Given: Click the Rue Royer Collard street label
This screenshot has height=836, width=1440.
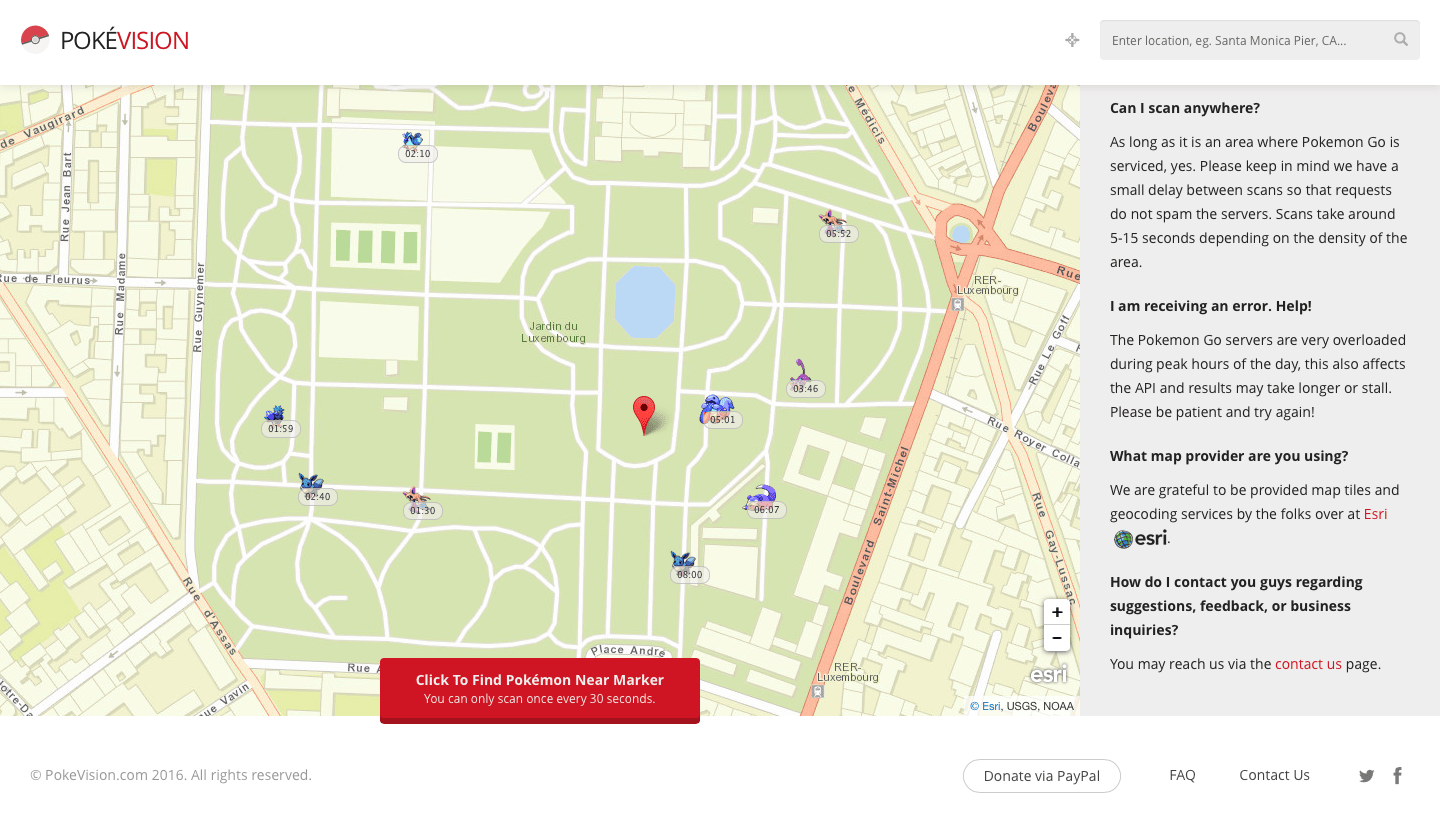Looking at the screenshot, I should (1033, 441).
